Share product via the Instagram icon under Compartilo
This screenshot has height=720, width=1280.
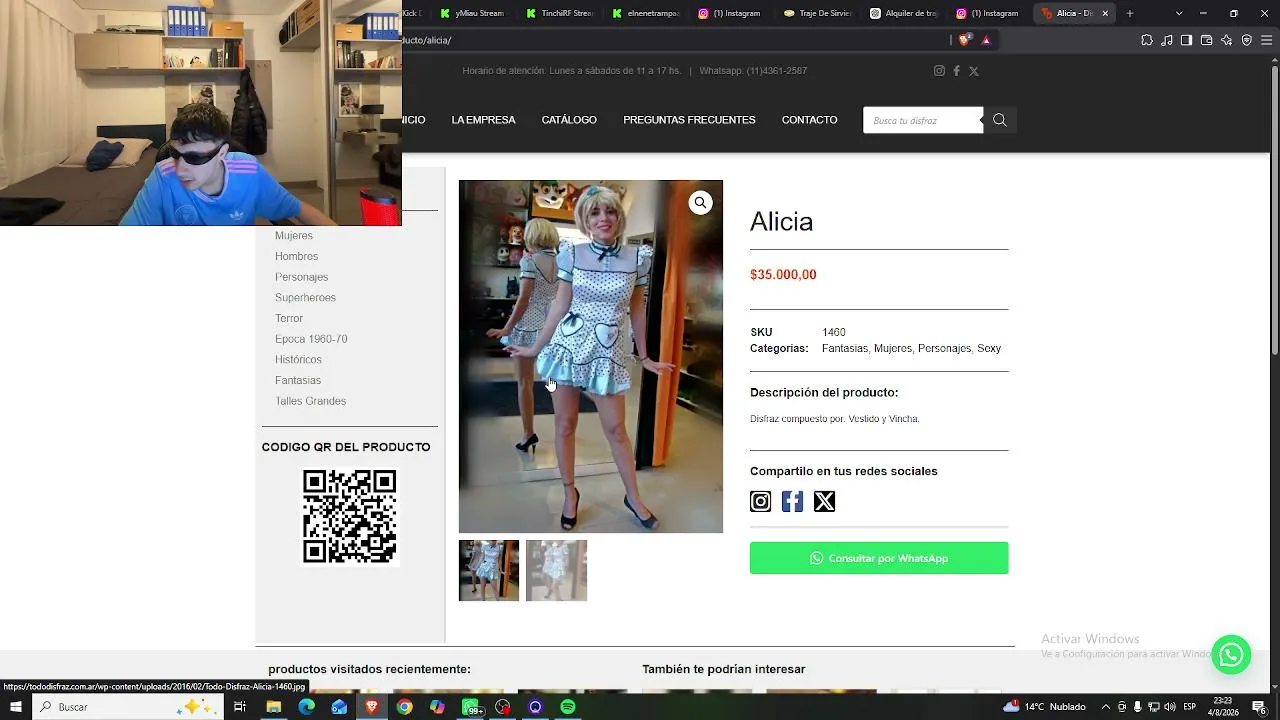(761, 502)
